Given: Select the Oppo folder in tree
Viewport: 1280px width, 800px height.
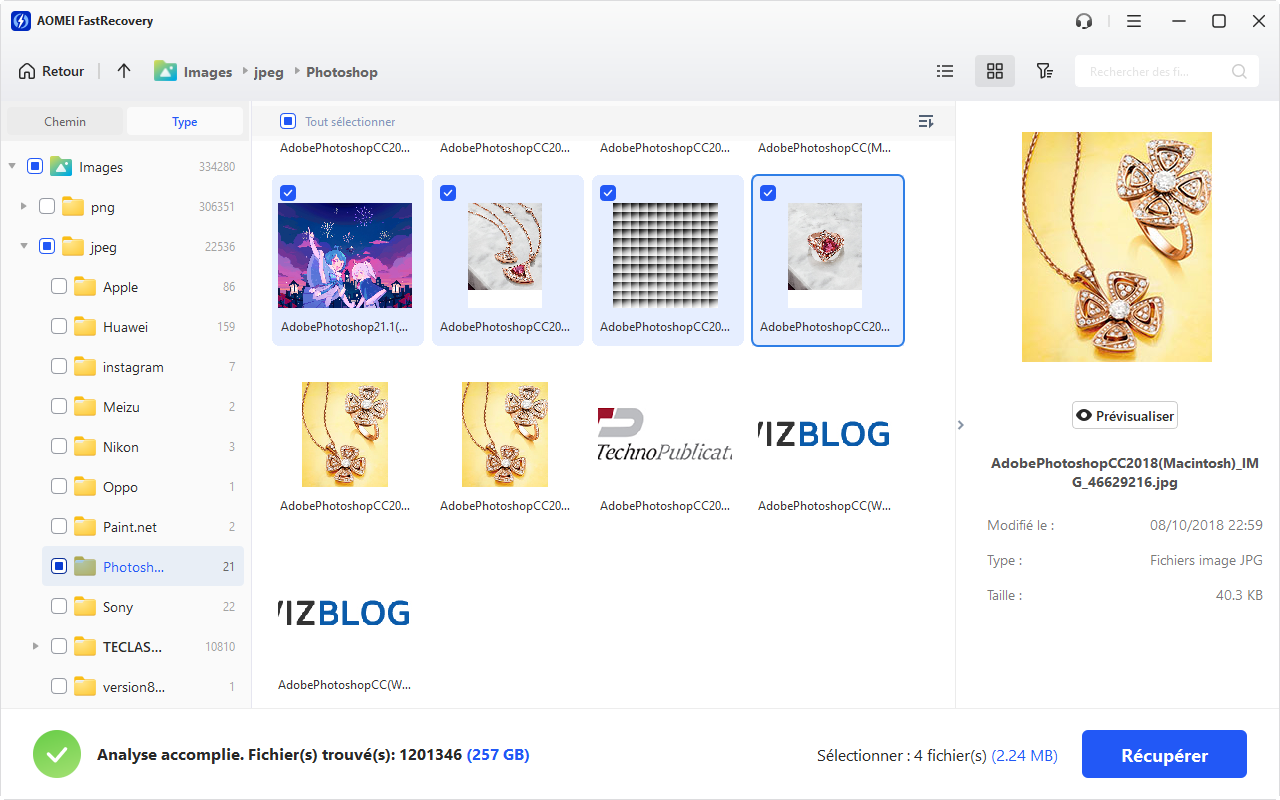Looking at the screenshot, I should [x=143, y=487].
